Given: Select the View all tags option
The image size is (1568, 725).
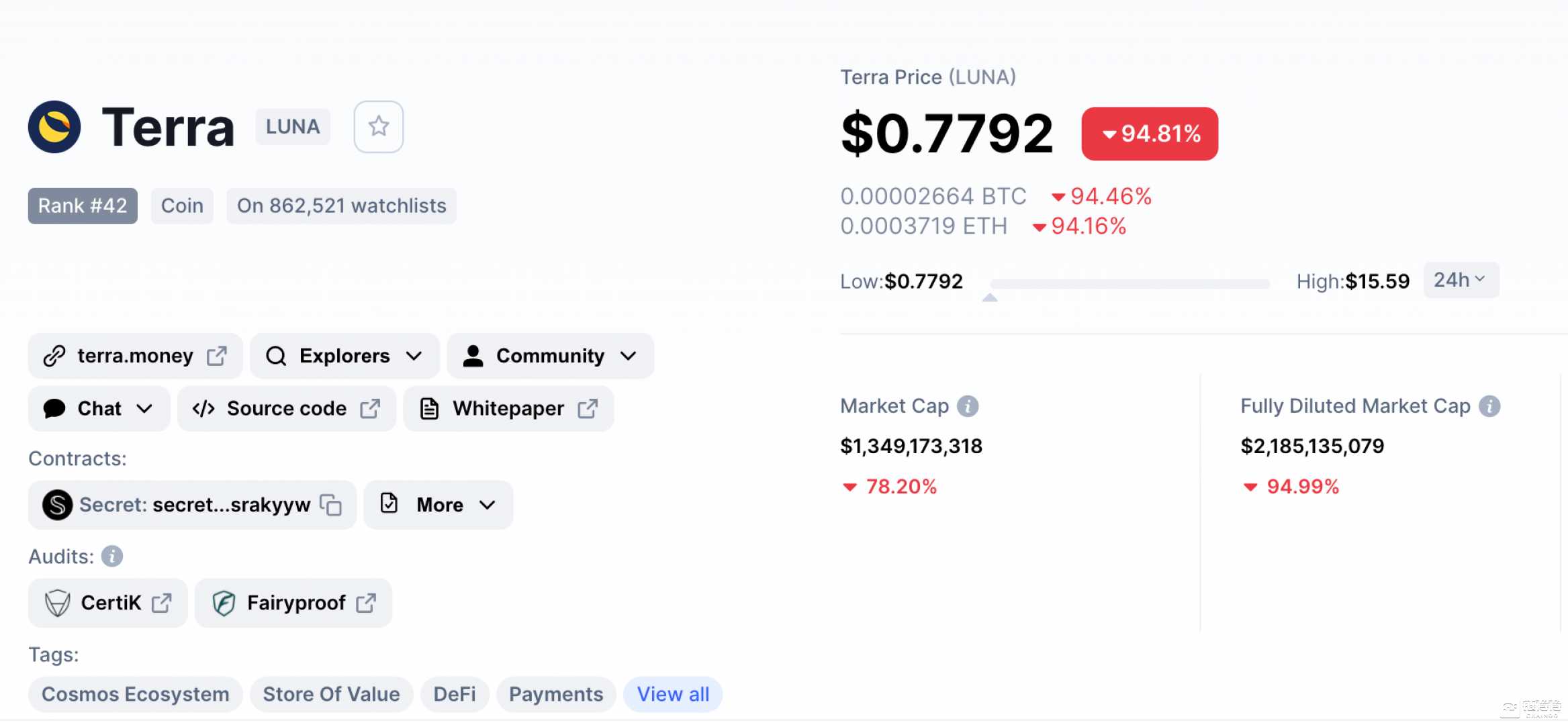Looking at the screenshot, I should (x=672, y=693).
